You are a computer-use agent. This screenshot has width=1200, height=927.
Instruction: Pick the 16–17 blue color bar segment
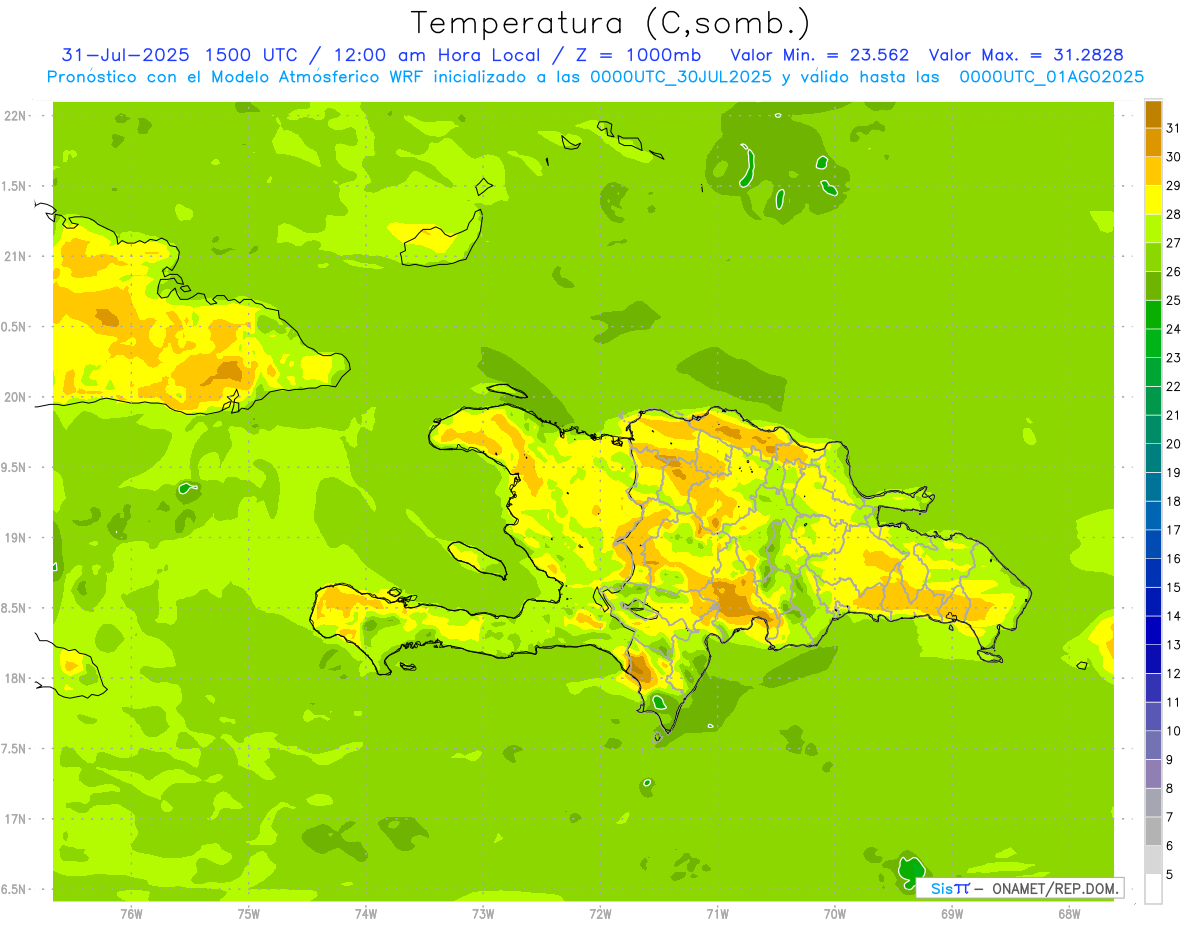tap(1153, 544)
